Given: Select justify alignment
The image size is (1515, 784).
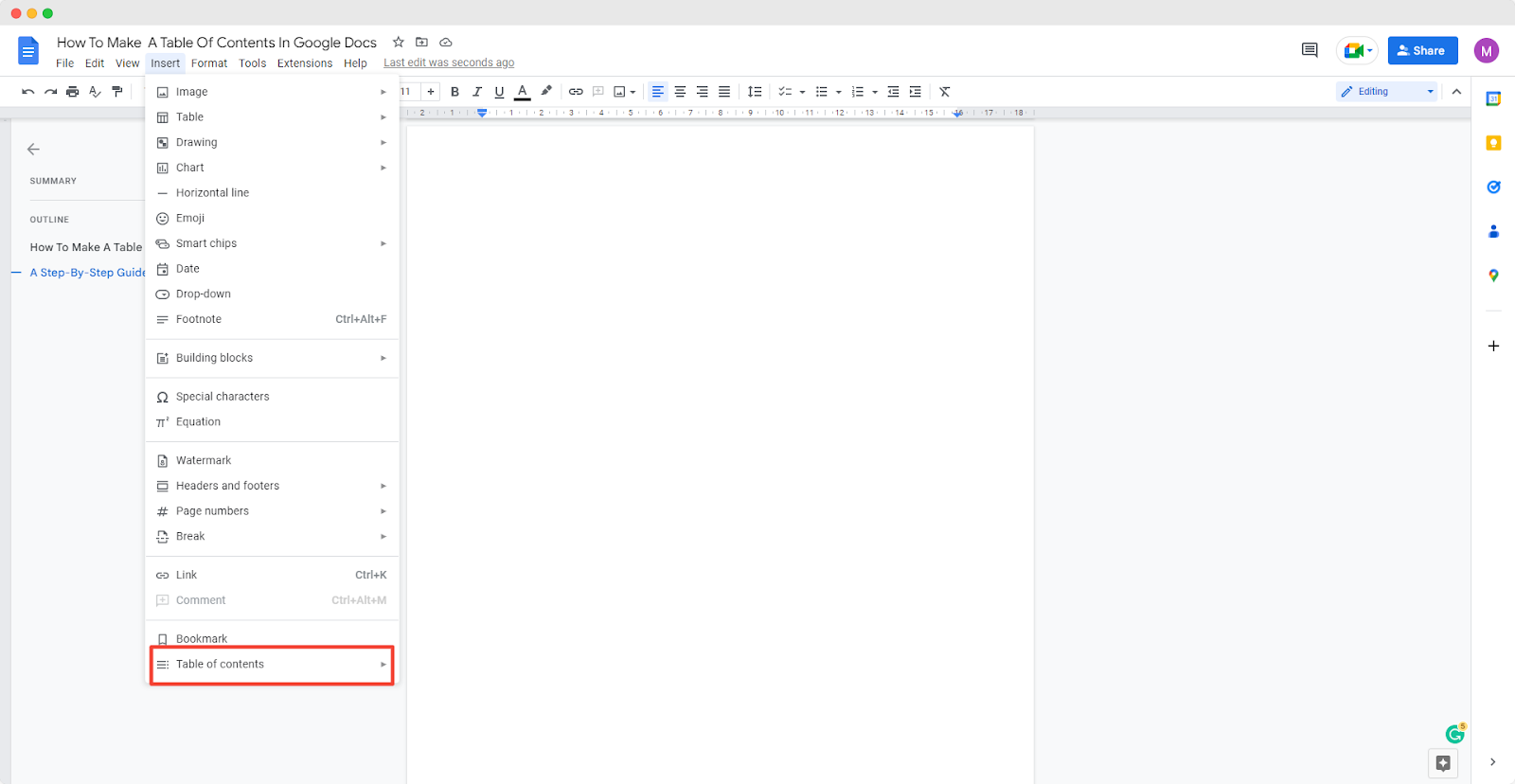Looking at the screenshot, I should coord(724,92).
